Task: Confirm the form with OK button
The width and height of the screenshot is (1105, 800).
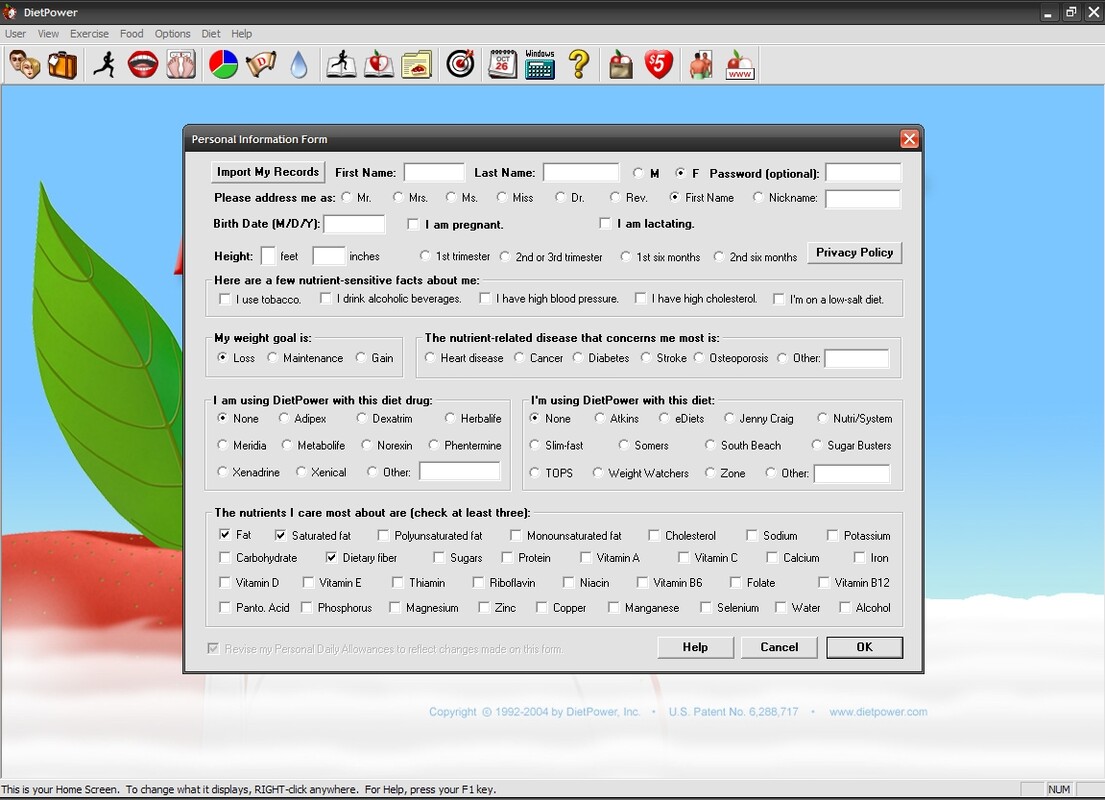Action: tap(864, 647)
